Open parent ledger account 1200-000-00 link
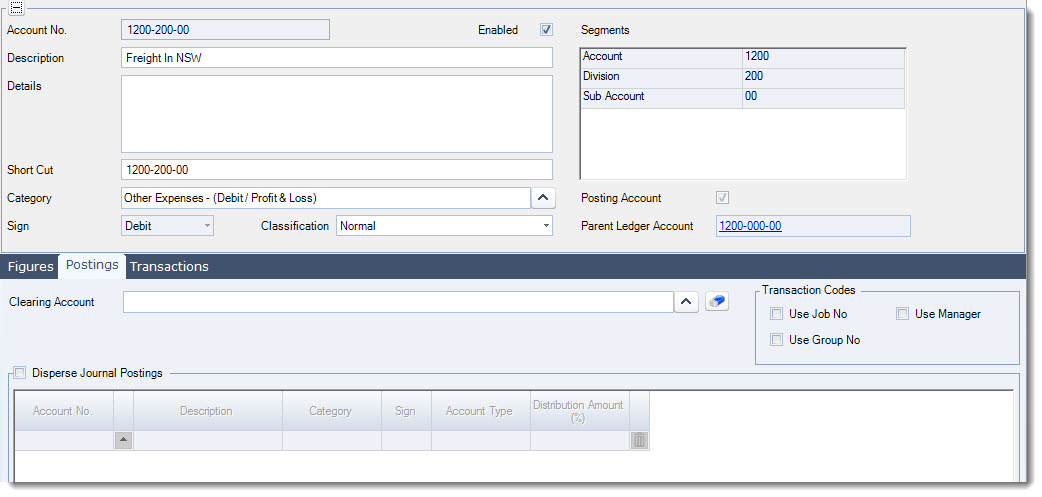This screenshot has height=497, width=1042. pos(750,226)
